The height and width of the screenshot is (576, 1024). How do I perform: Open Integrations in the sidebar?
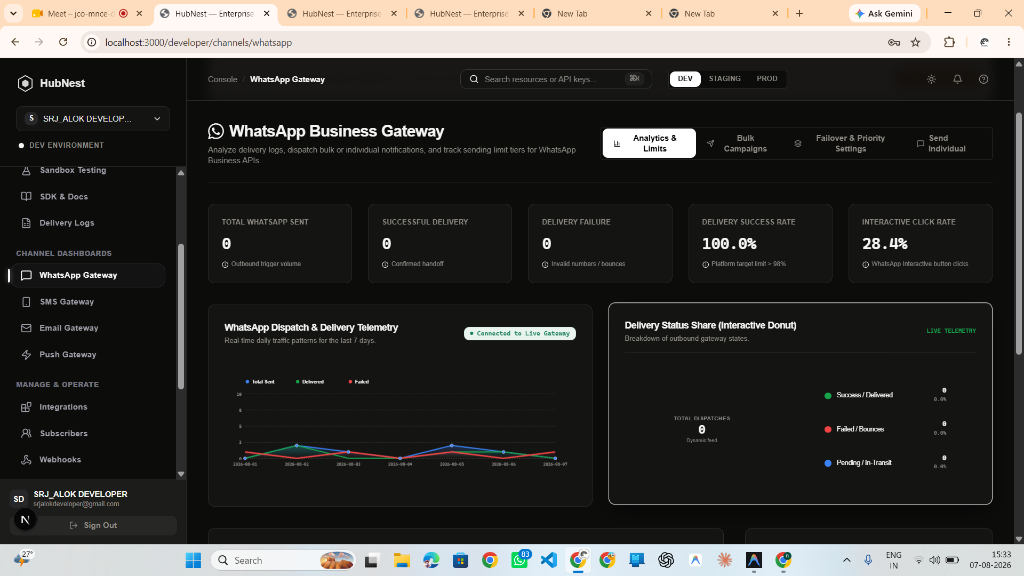pyautogui.click(x=63, y=407)
